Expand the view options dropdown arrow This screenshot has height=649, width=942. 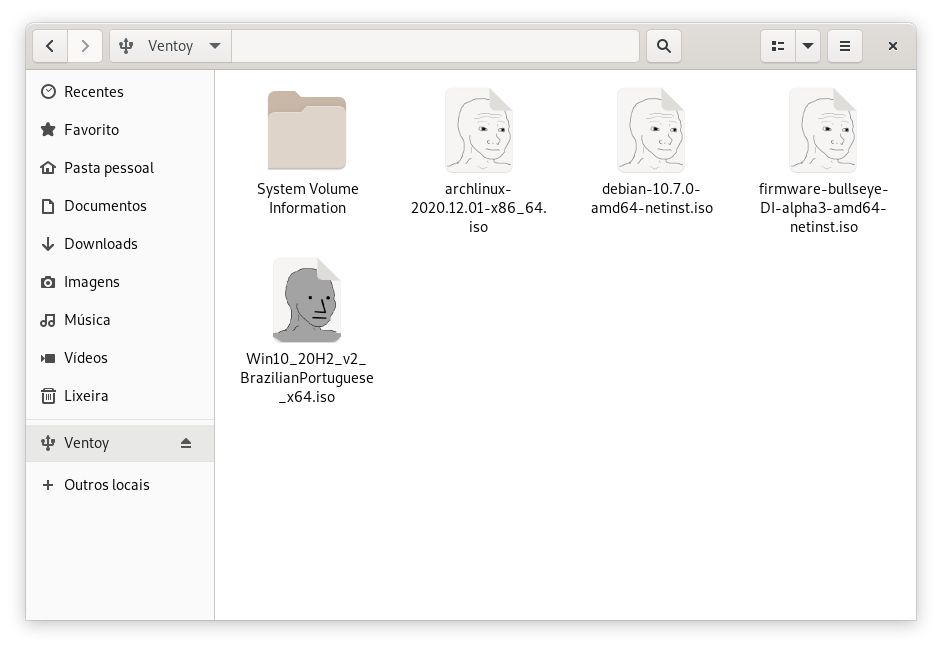[x=807, y=46]
